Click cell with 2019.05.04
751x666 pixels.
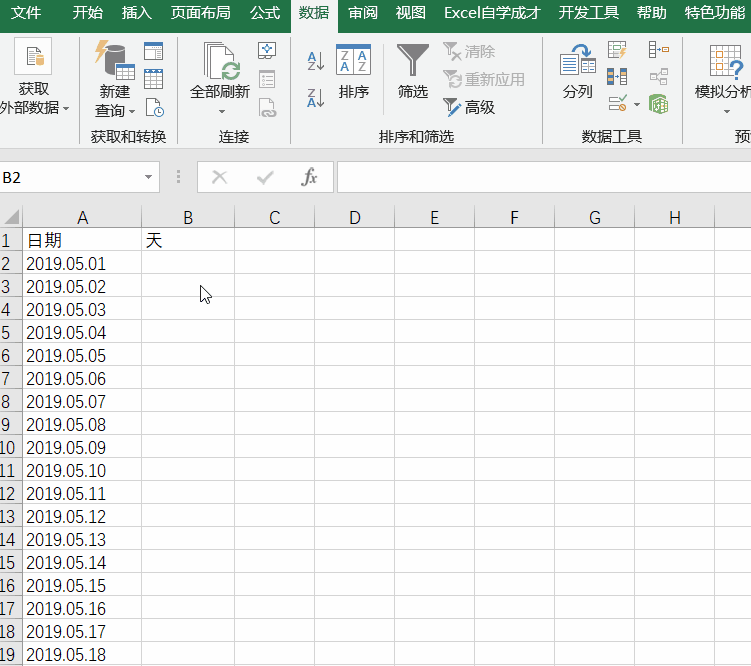tap(82, 332)
